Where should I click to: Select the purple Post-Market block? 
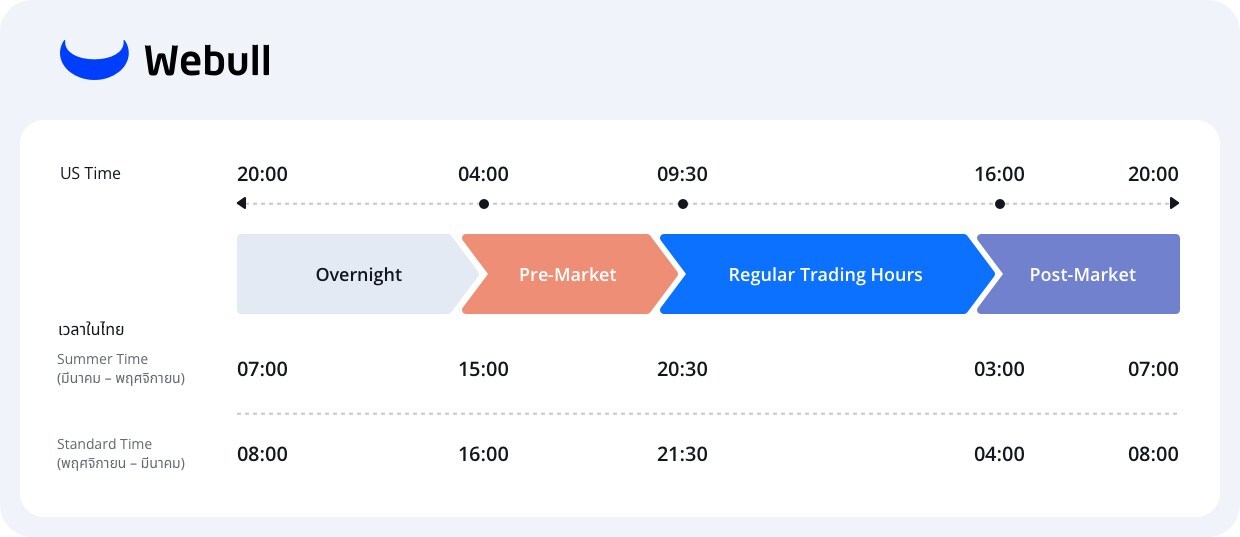point(1082,275)
